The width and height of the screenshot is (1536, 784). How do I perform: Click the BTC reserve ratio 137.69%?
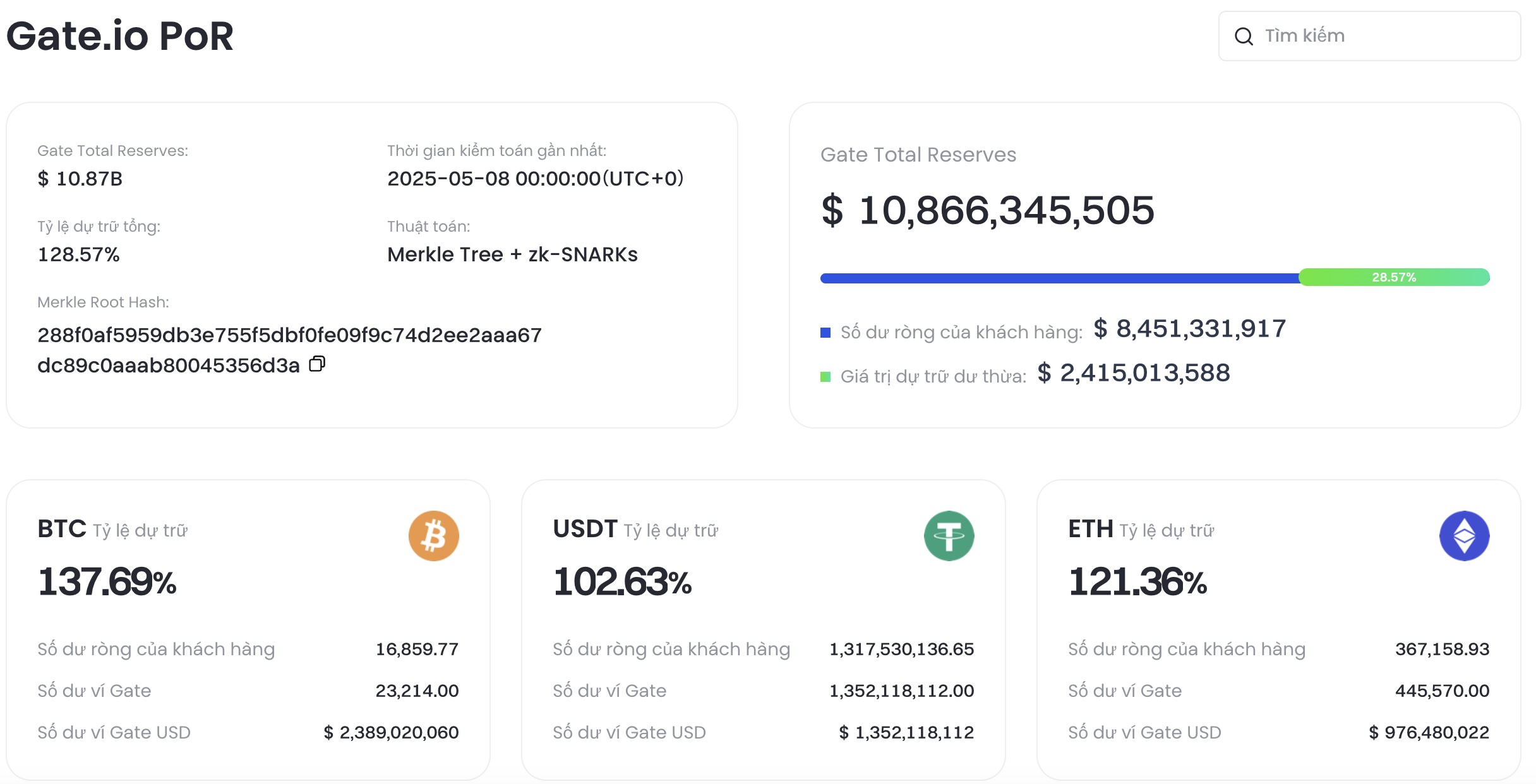pyautogui.click(x=107, y=581)
